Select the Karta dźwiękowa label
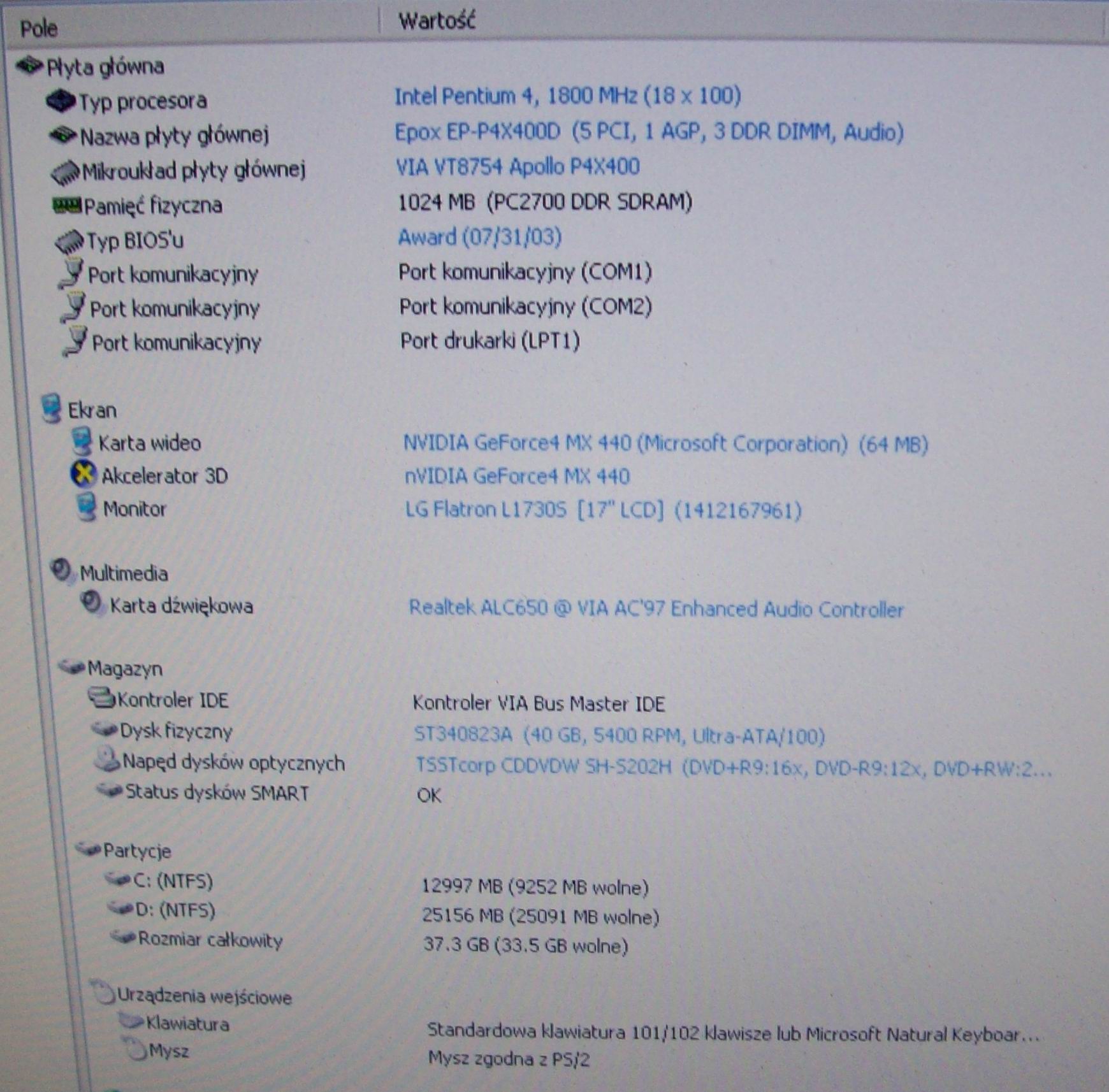The image size is (1109, 1092). click(182, 605)
